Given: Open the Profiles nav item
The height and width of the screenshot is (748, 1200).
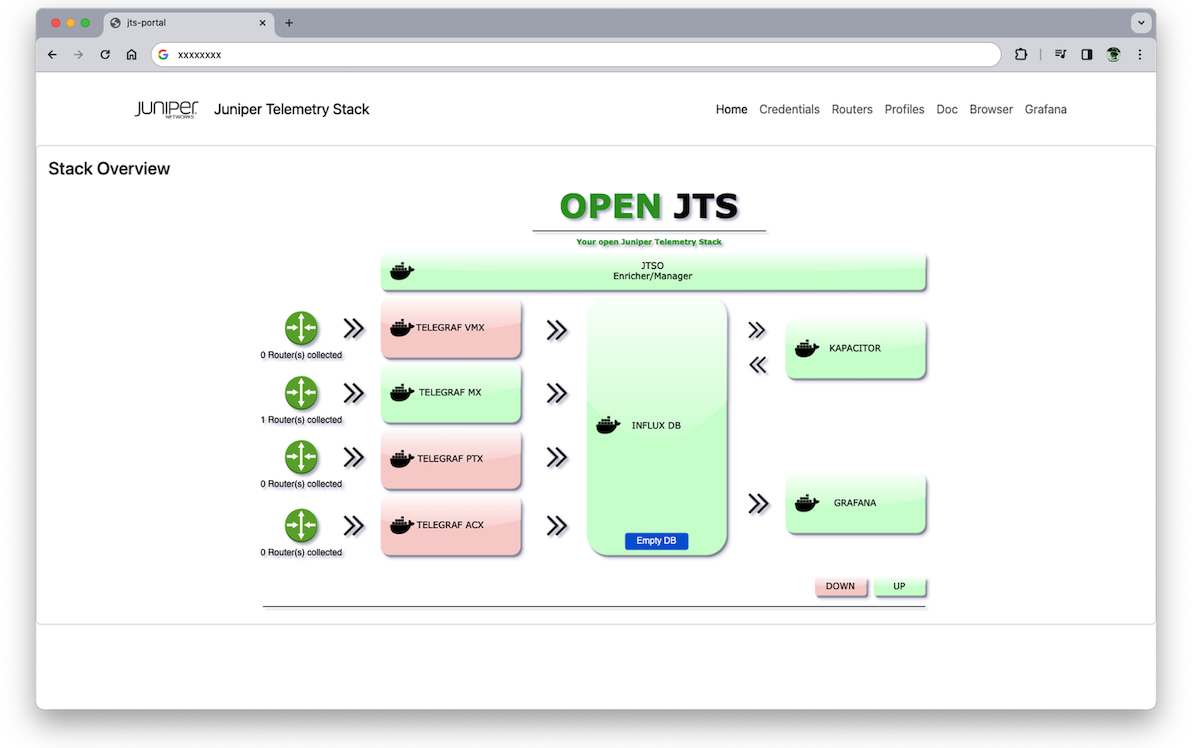Looking at the screenshot, I should point(904,109).
